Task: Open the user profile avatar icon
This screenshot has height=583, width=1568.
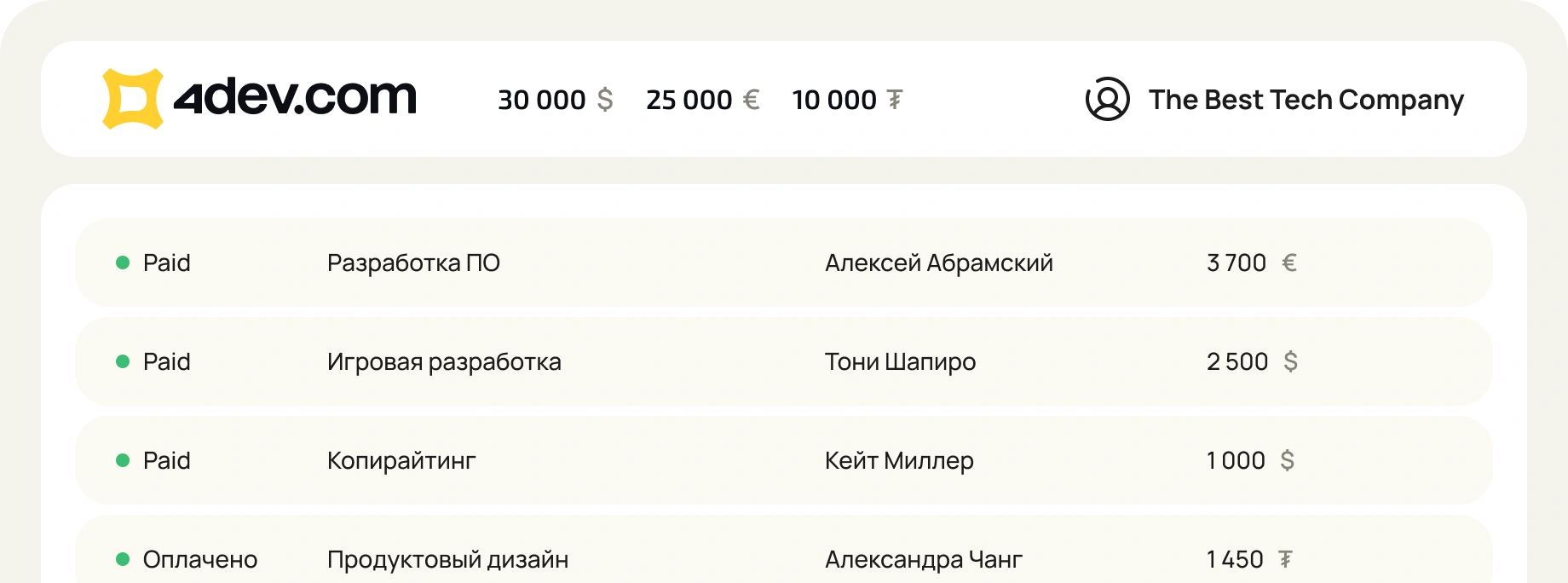Action: coord(1107,99)
